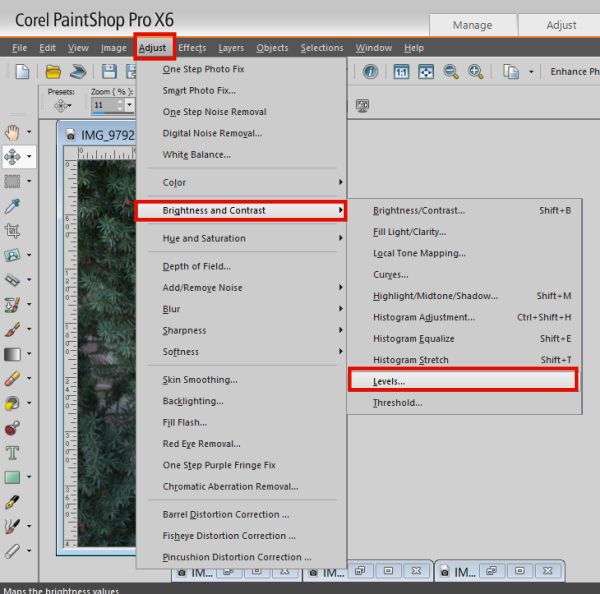The image size is (600, 594).
Task: Click the Zoom In magnifier icon
Action: point(476,72)
